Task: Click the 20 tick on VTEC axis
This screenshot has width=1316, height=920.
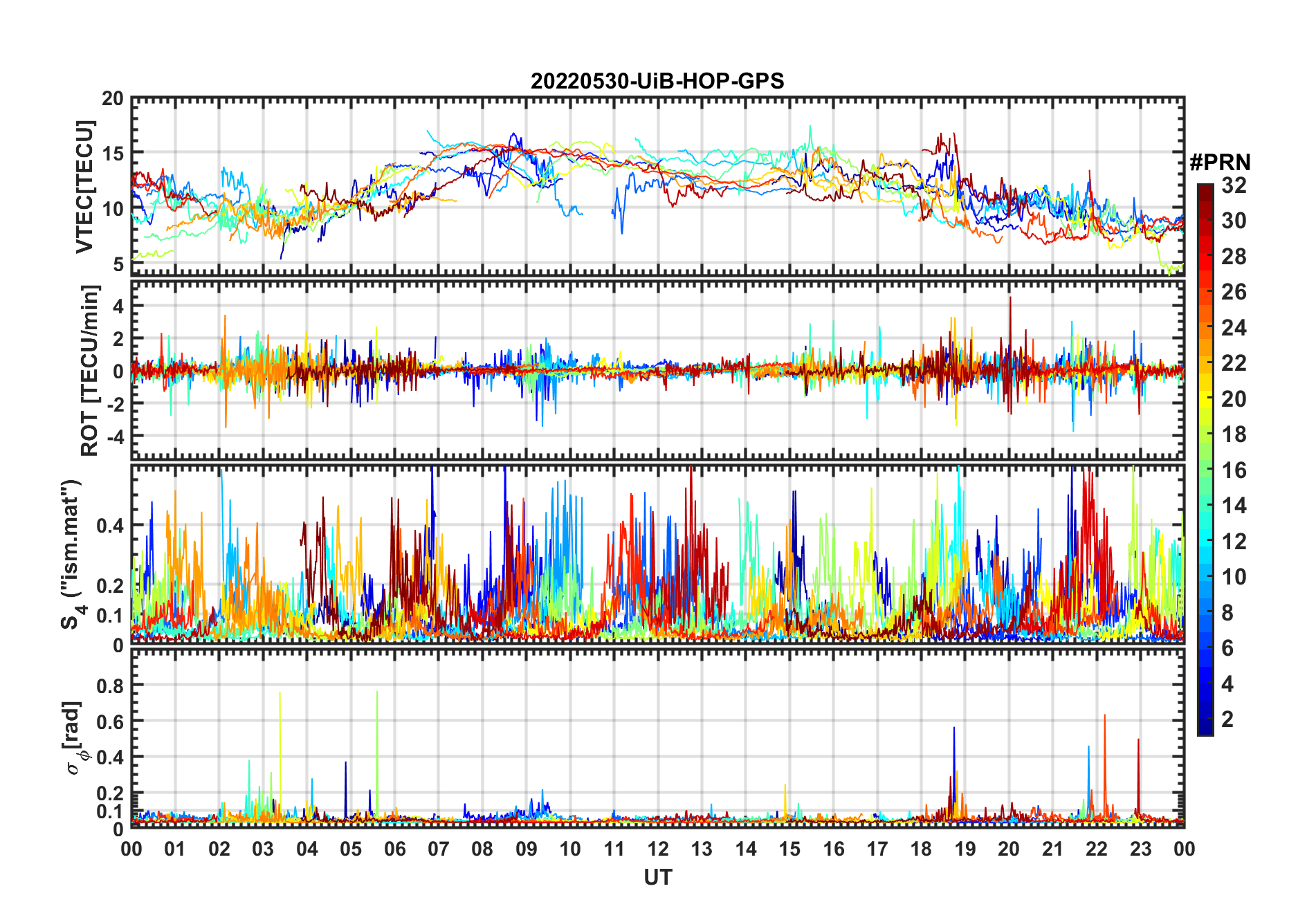Action: point(112,99)
